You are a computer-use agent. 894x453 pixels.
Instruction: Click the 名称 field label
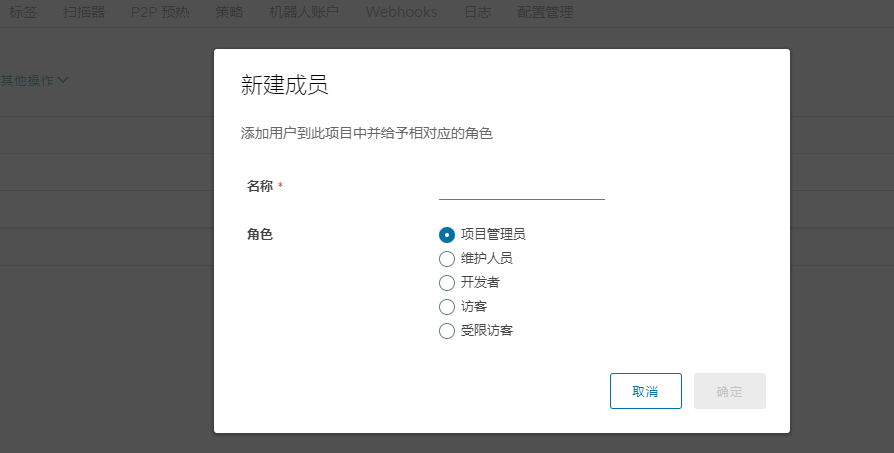[x=260, y=187]
